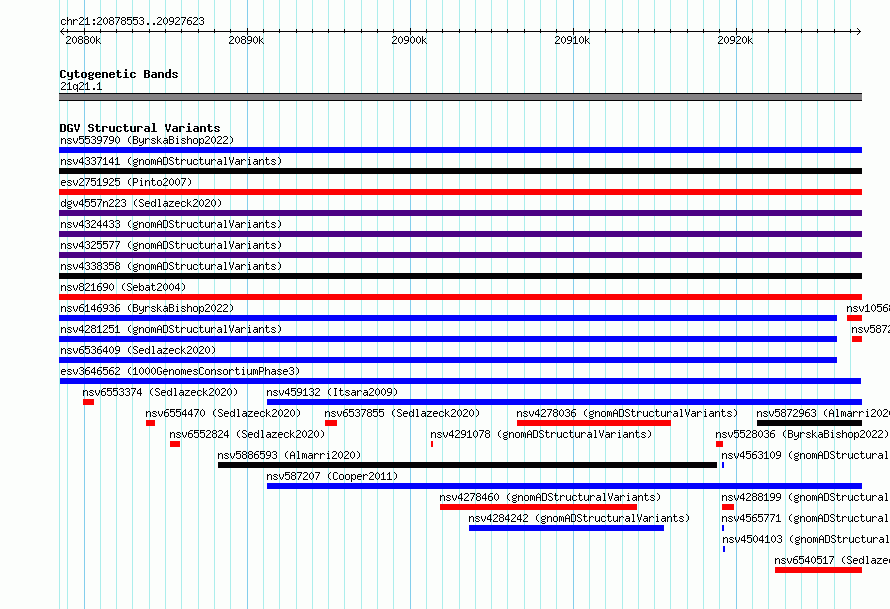Select the nsv4337141 gnomAD variant label
The image size is (890, 609).
pyautogui.click(x=171, y=161)
